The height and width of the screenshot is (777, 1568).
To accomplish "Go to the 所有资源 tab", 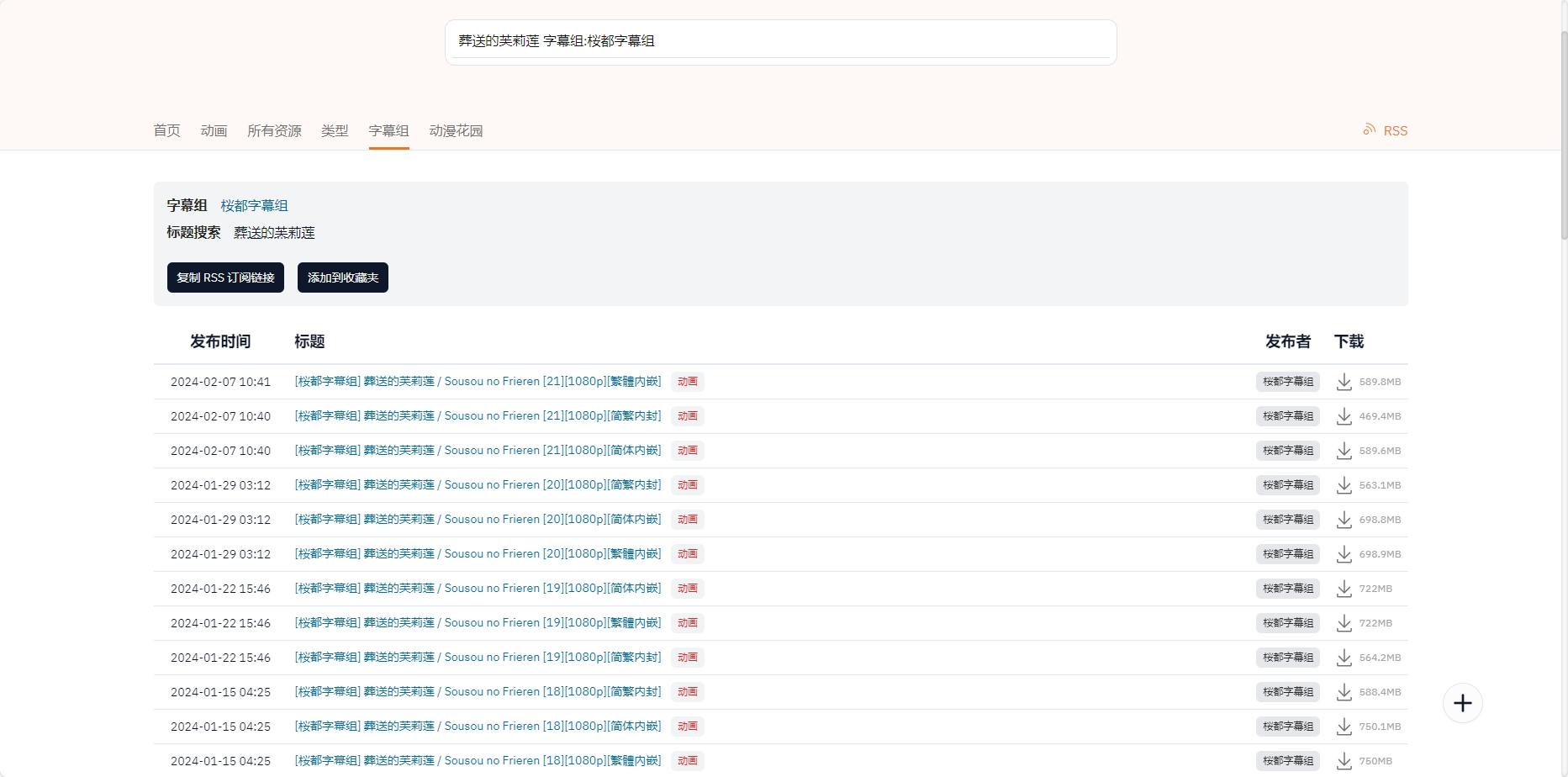I will coord(274,130).
